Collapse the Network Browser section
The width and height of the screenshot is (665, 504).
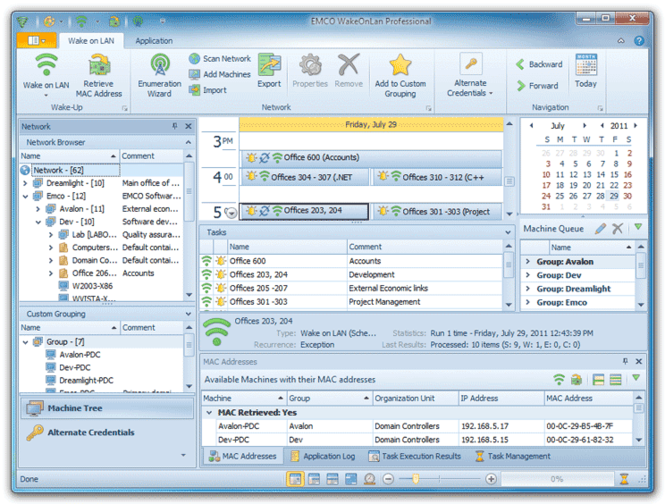click(x=188, y=142)
